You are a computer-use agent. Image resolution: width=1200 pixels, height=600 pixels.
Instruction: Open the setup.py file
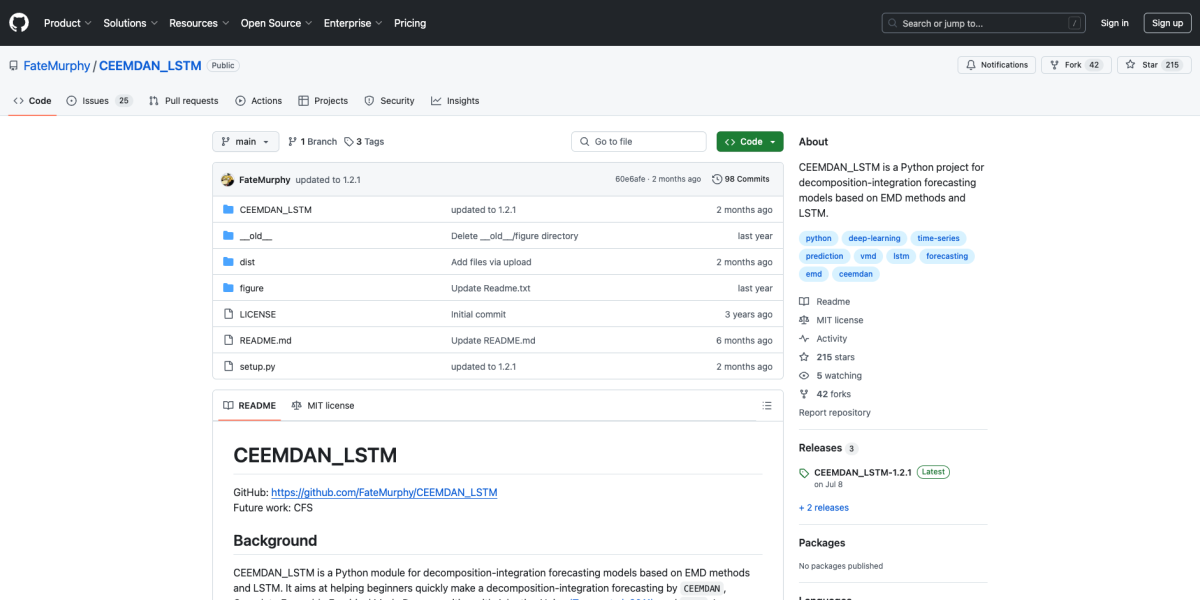[258, 366]
